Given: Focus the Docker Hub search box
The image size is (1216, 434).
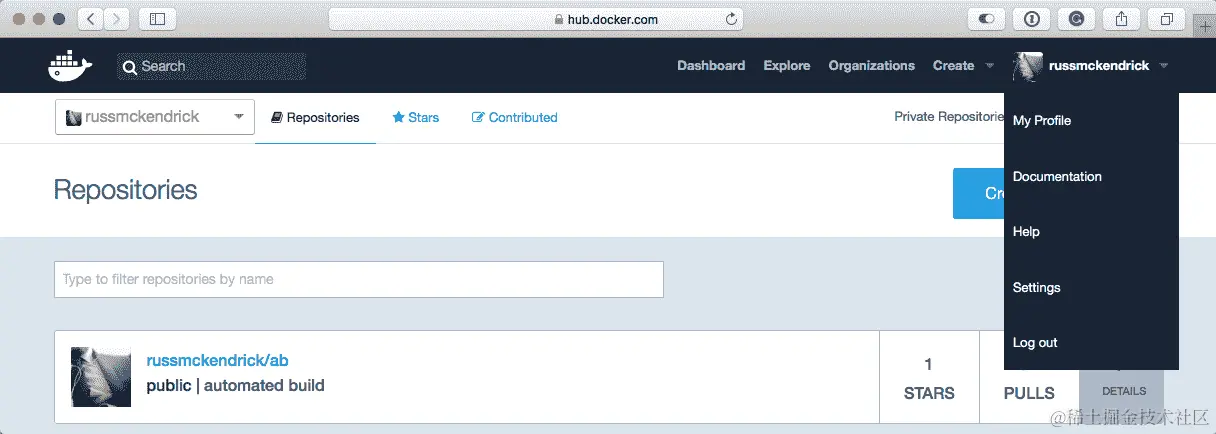Looking at the screenshot, I should tap(211, 67).
